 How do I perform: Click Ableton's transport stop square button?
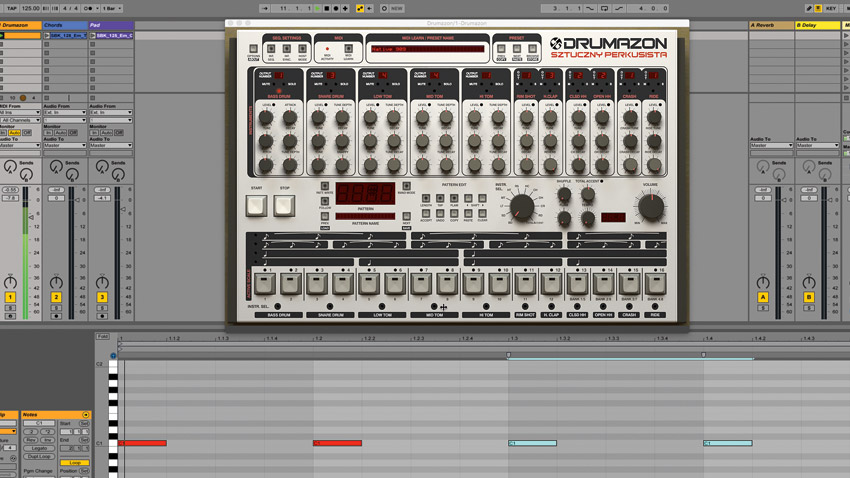click(327, 8)
